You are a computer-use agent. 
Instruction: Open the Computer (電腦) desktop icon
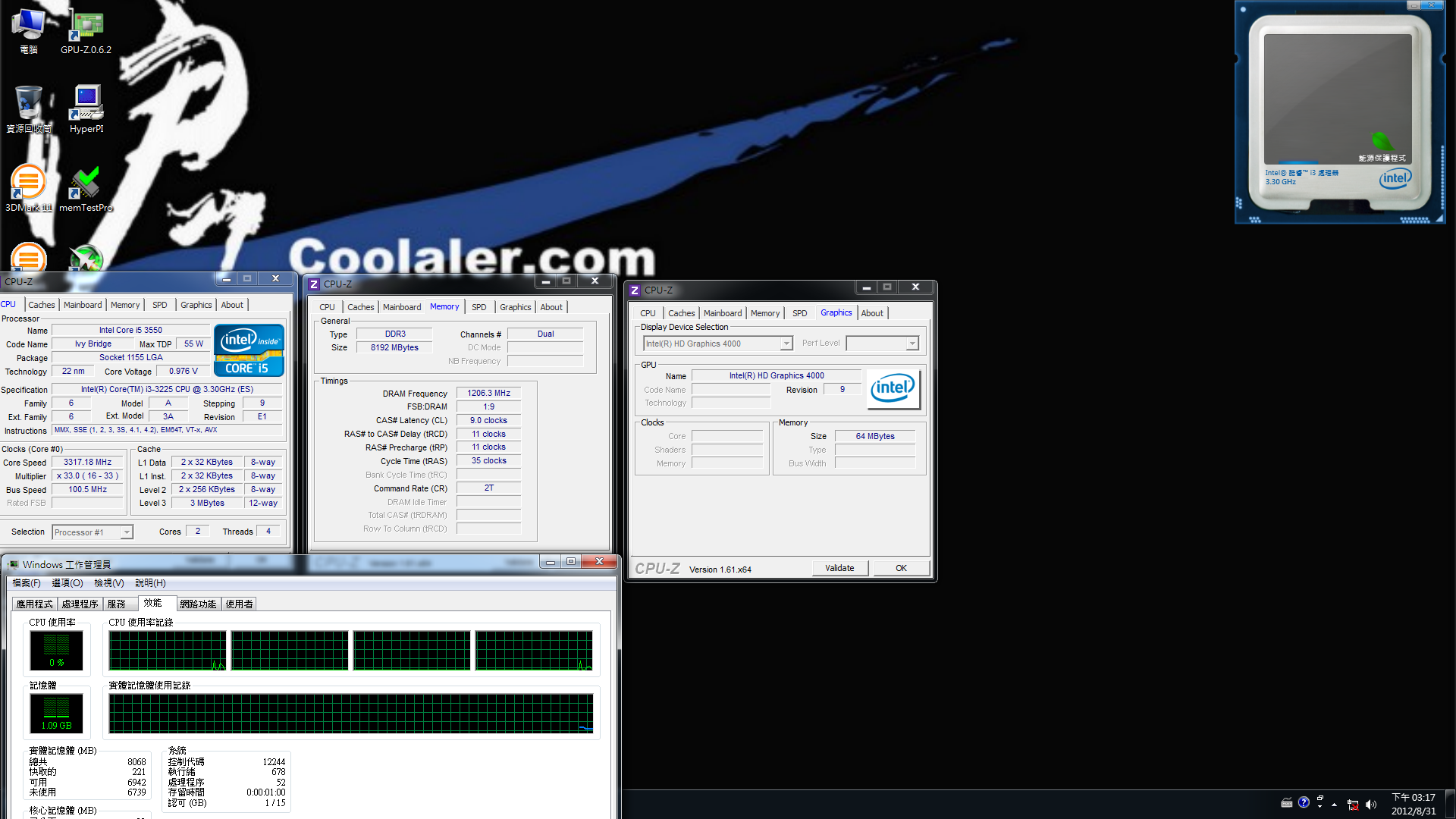(x=29, y=32)
